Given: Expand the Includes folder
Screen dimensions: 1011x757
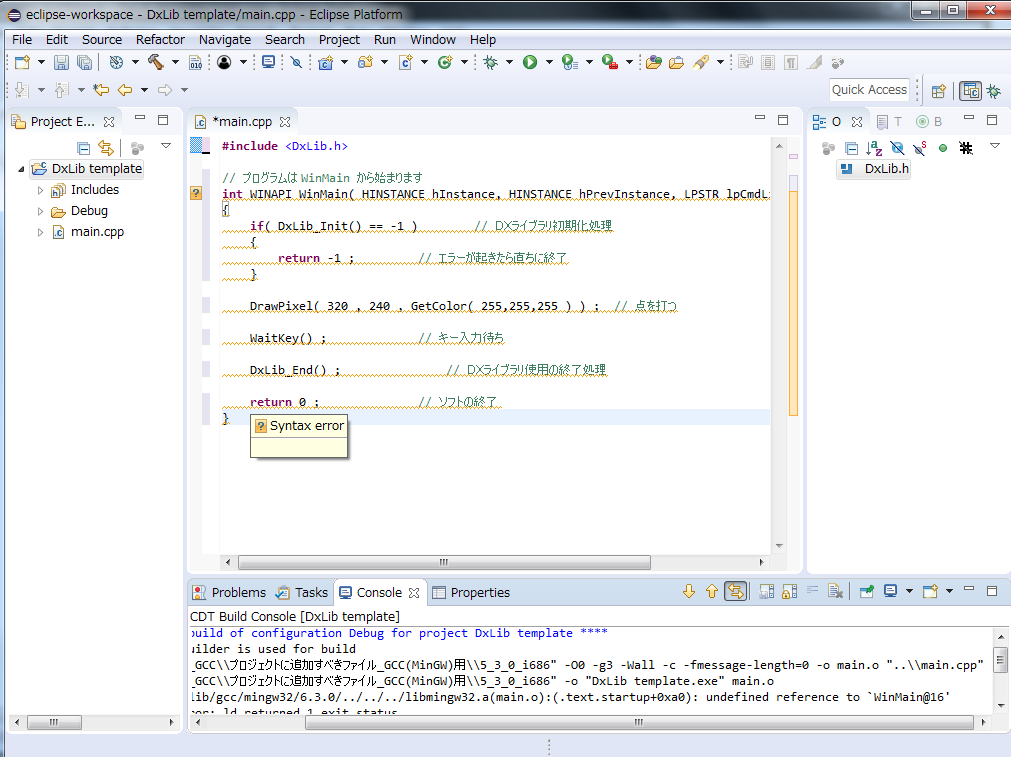Looking at the screenshot, I should 40,190.
